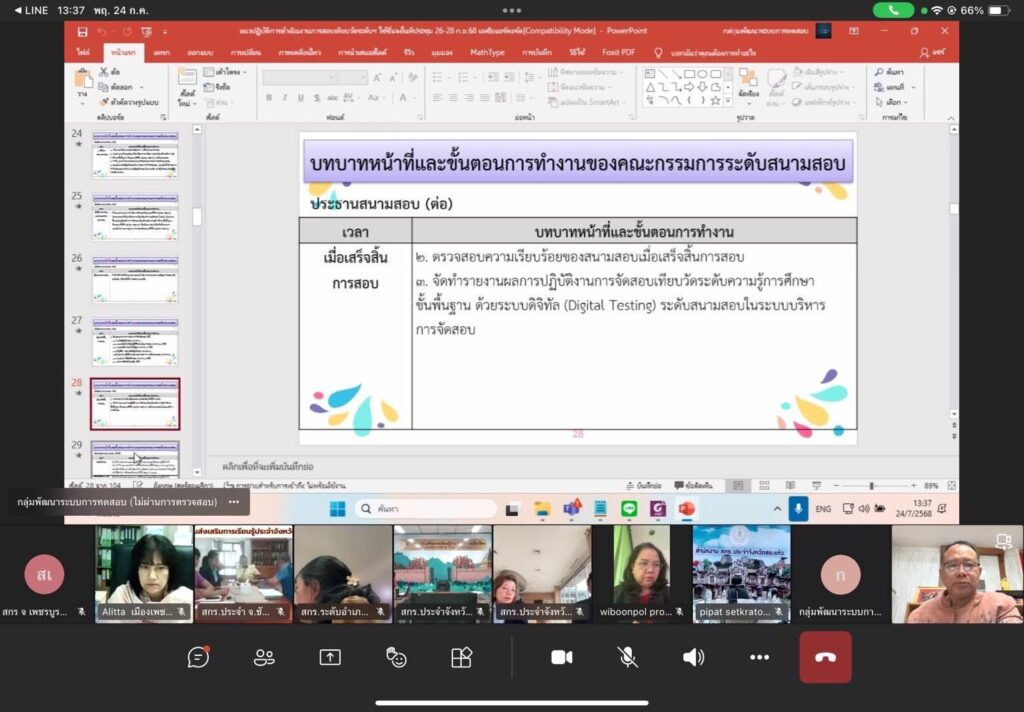The width and height of the screenshot is (1024, 712).
Task: Open the Foxit PDF ribbon tab
Action: pyautogui.click(x=617, y=52)
